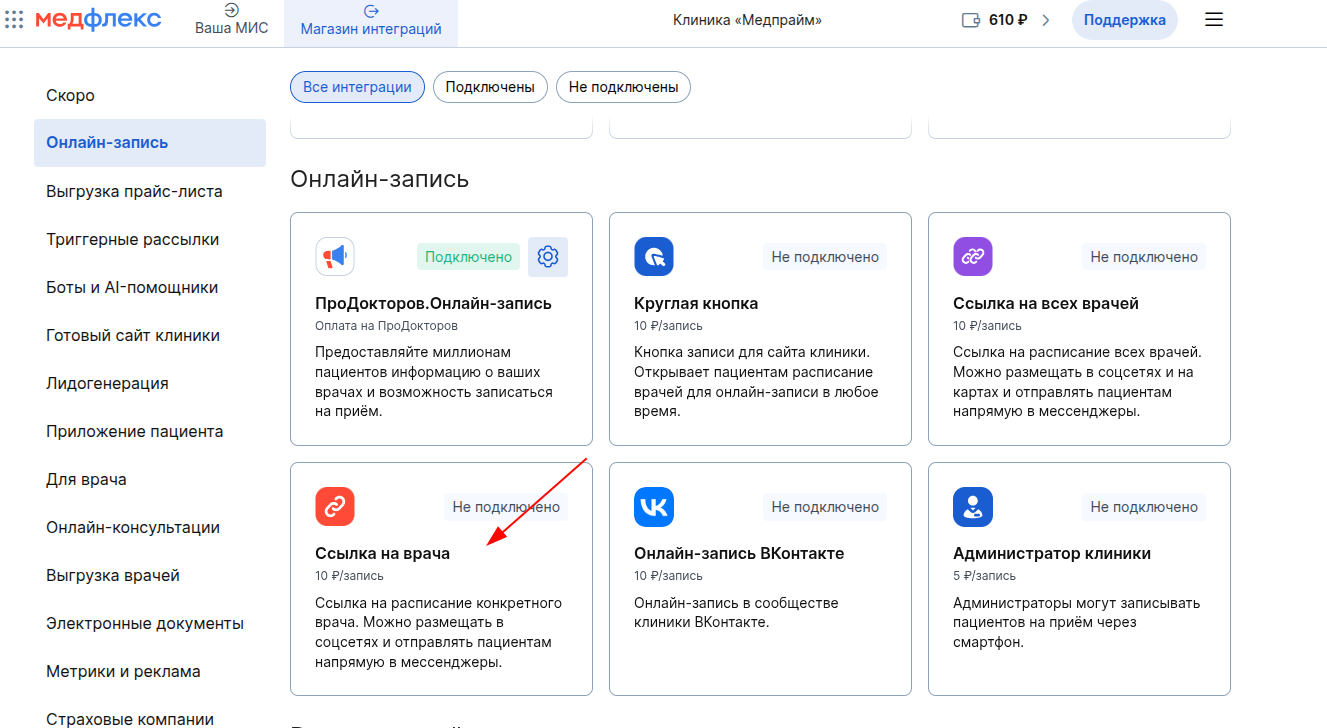Filter by Подключены integrations
The image size is (1327, 728).
490,87
